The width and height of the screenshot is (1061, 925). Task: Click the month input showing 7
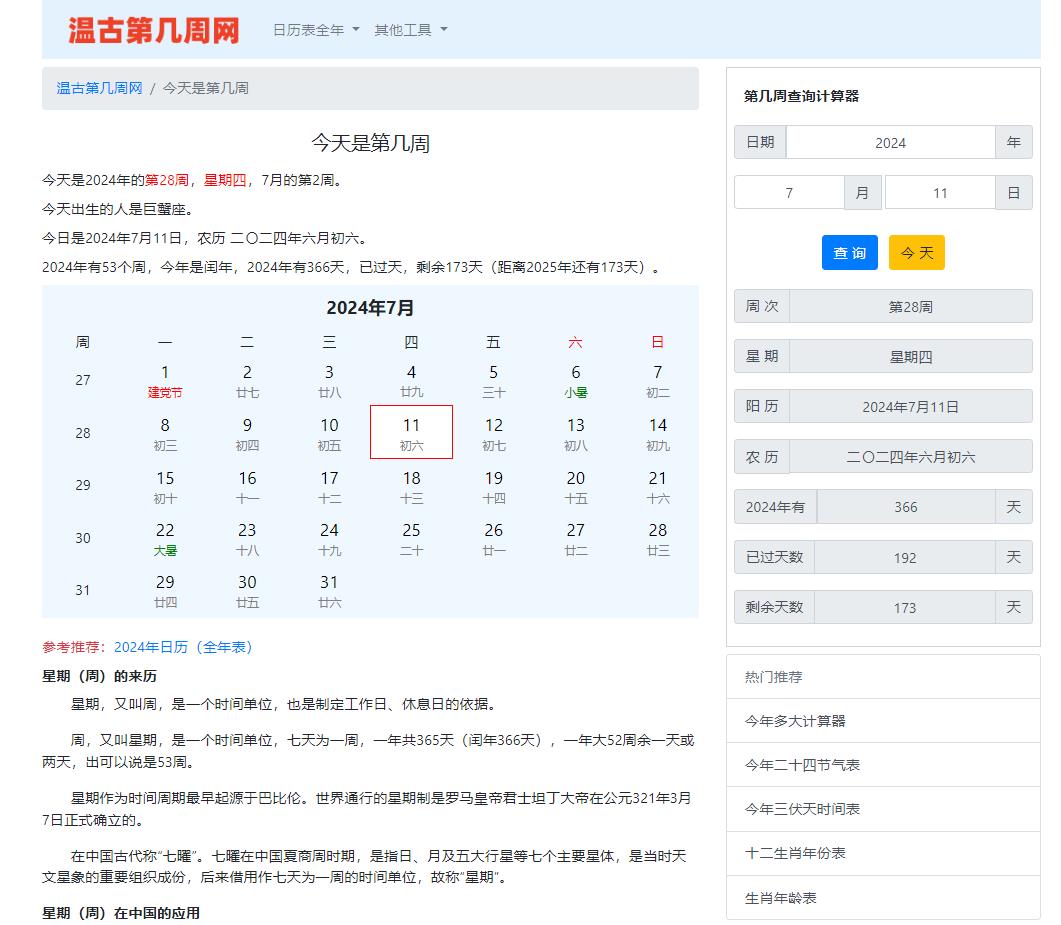click(x=789, y=192)
